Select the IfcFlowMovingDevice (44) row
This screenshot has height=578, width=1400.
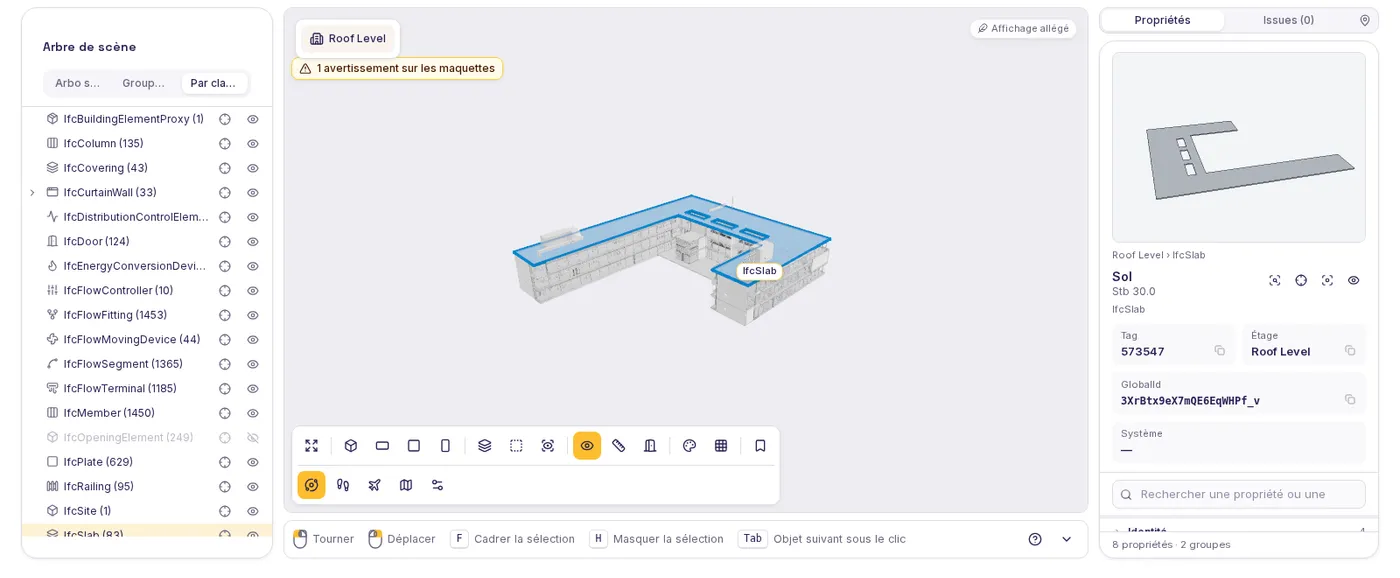click(x=147, y=340)
